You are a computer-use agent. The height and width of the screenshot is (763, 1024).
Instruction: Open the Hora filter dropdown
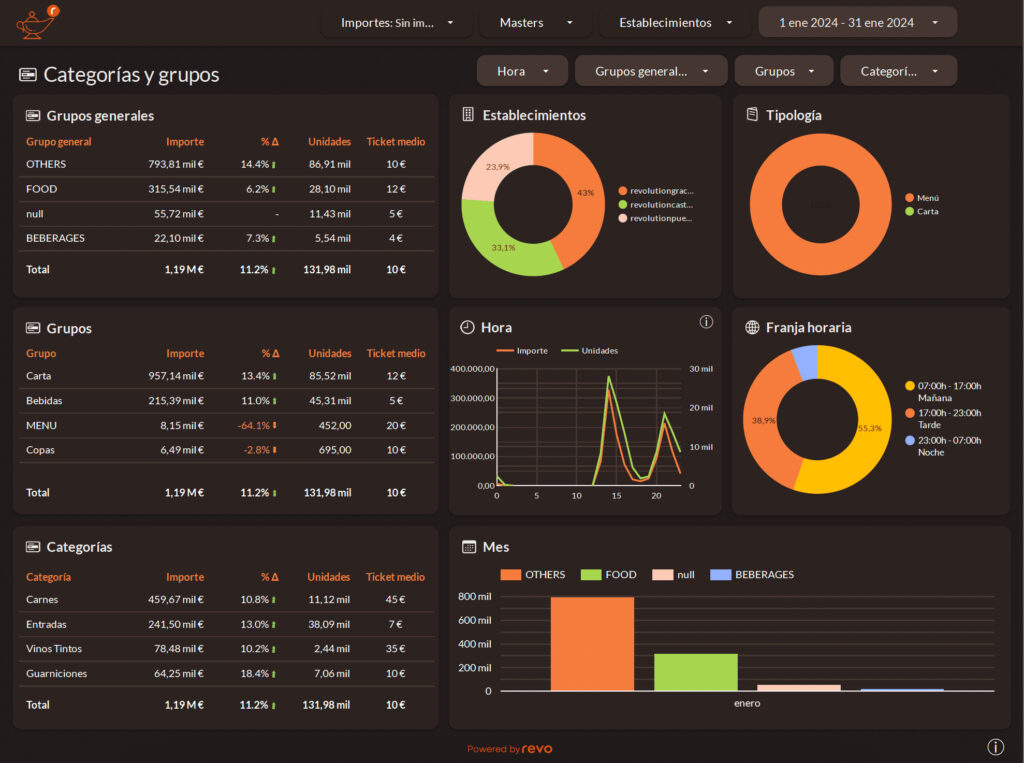coord(522,71)
